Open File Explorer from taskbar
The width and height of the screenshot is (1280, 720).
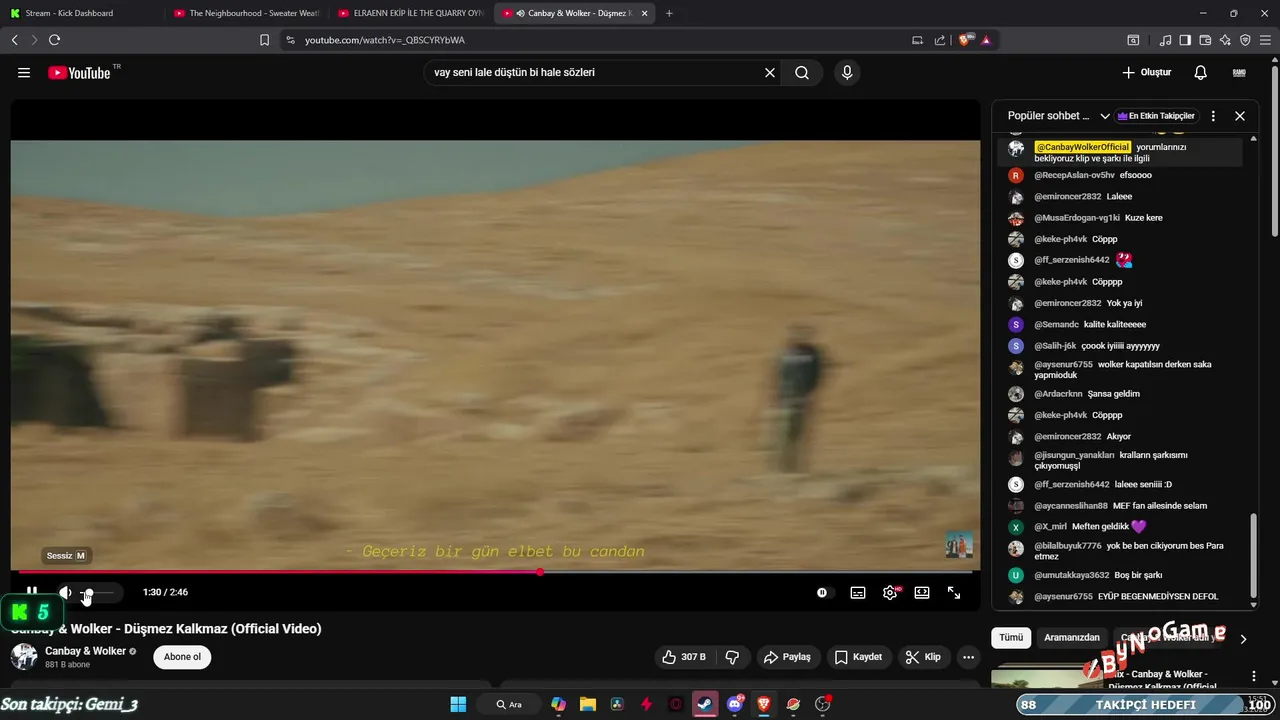(x=587, y=704)
